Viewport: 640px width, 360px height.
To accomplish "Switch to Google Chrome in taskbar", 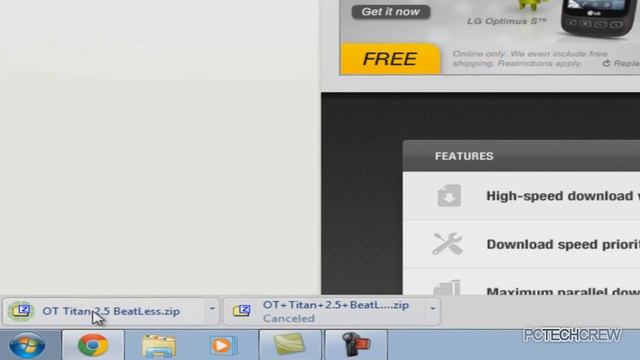I will (x=93, y=345).
